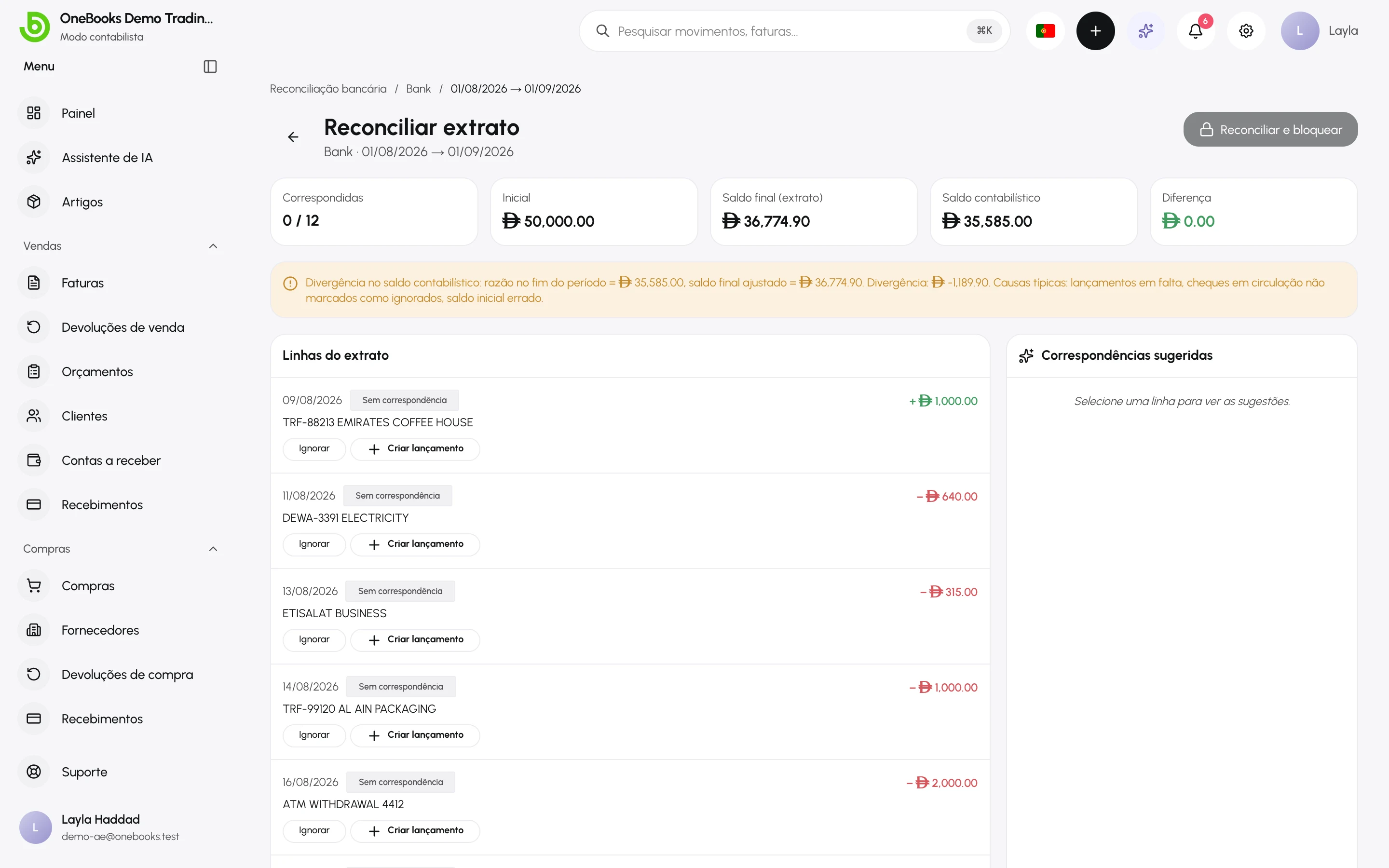Click the back arrow beside Reconciliar extrato
Image resolution: width=1389 pixels, height=868 pixels.
293,136
